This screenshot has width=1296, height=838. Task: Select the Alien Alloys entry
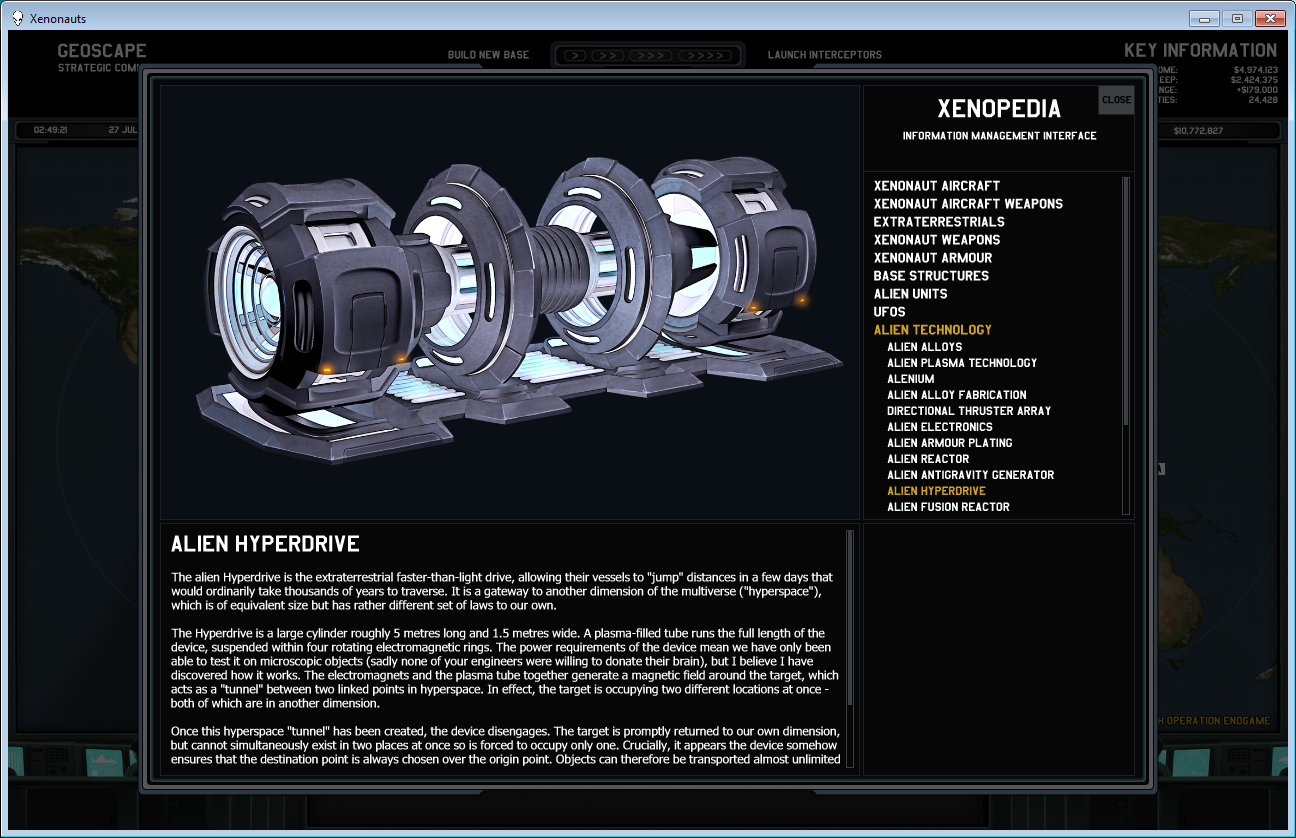click(924, 347)
